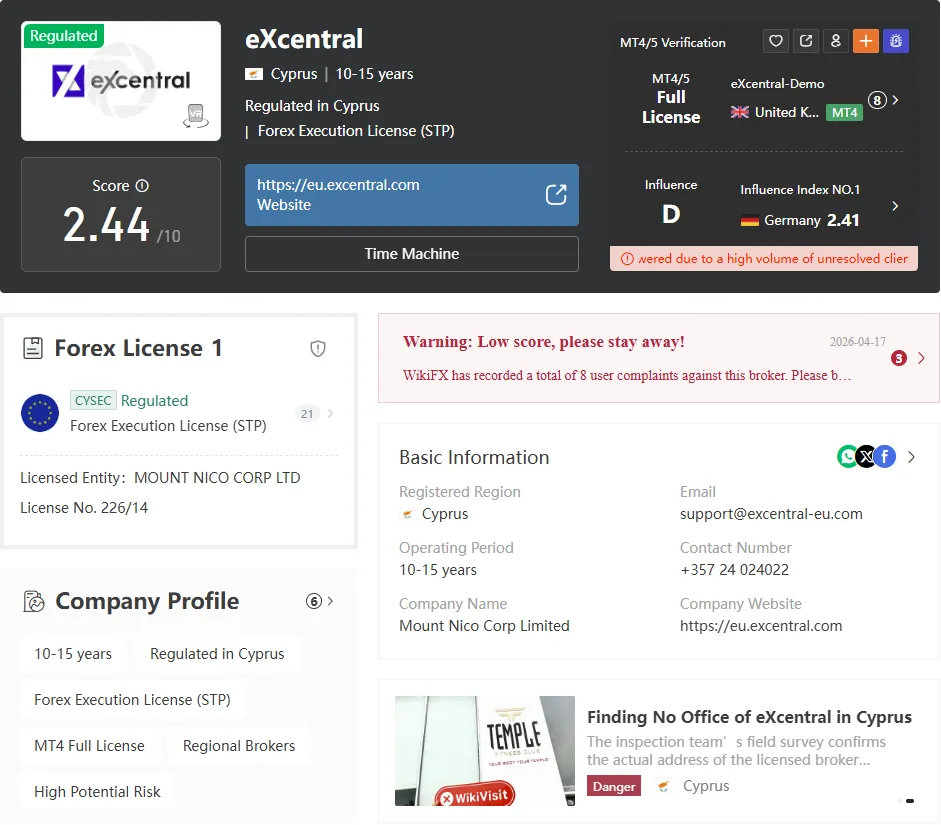Click the circled 6 Company Profile count

click(314, 601)
